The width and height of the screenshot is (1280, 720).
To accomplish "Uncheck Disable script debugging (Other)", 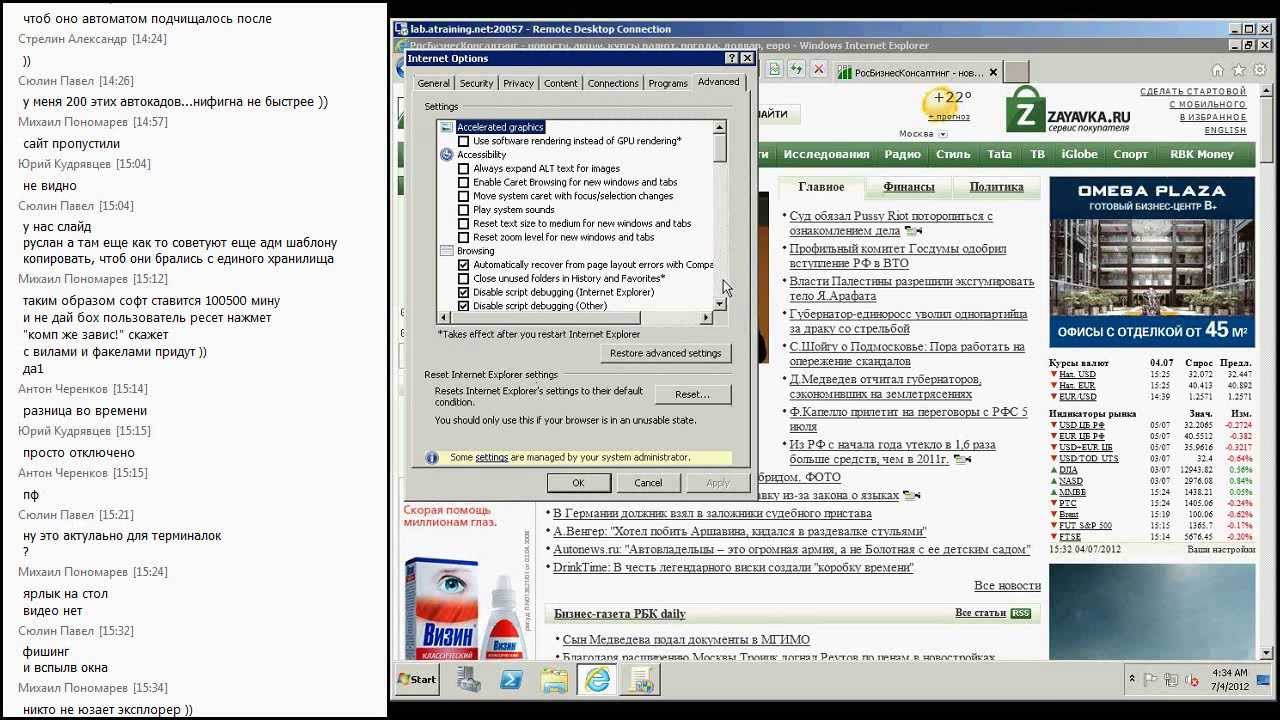I will (463, 307).
